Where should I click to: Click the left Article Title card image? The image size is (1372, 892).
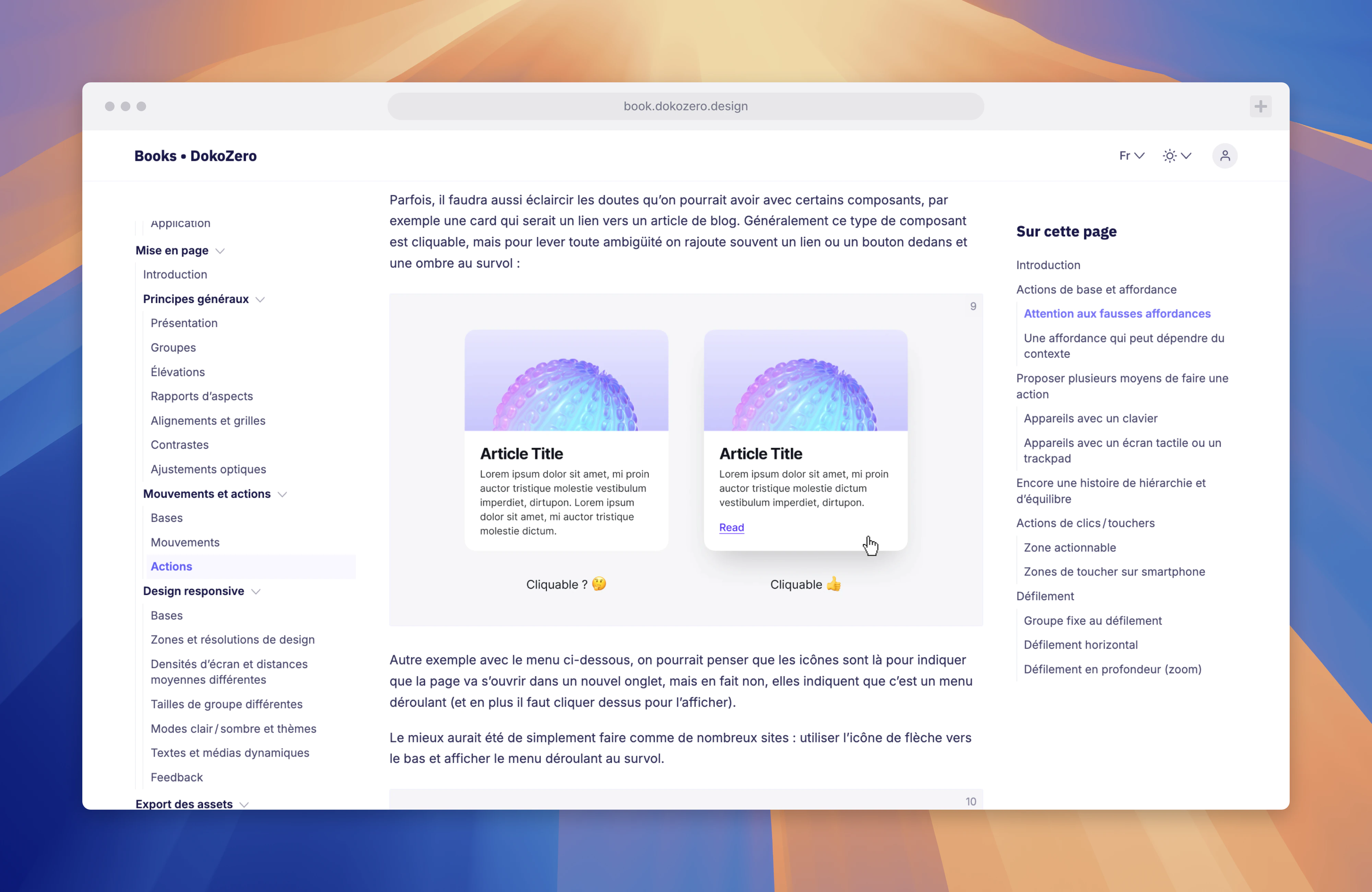[566, 380]
